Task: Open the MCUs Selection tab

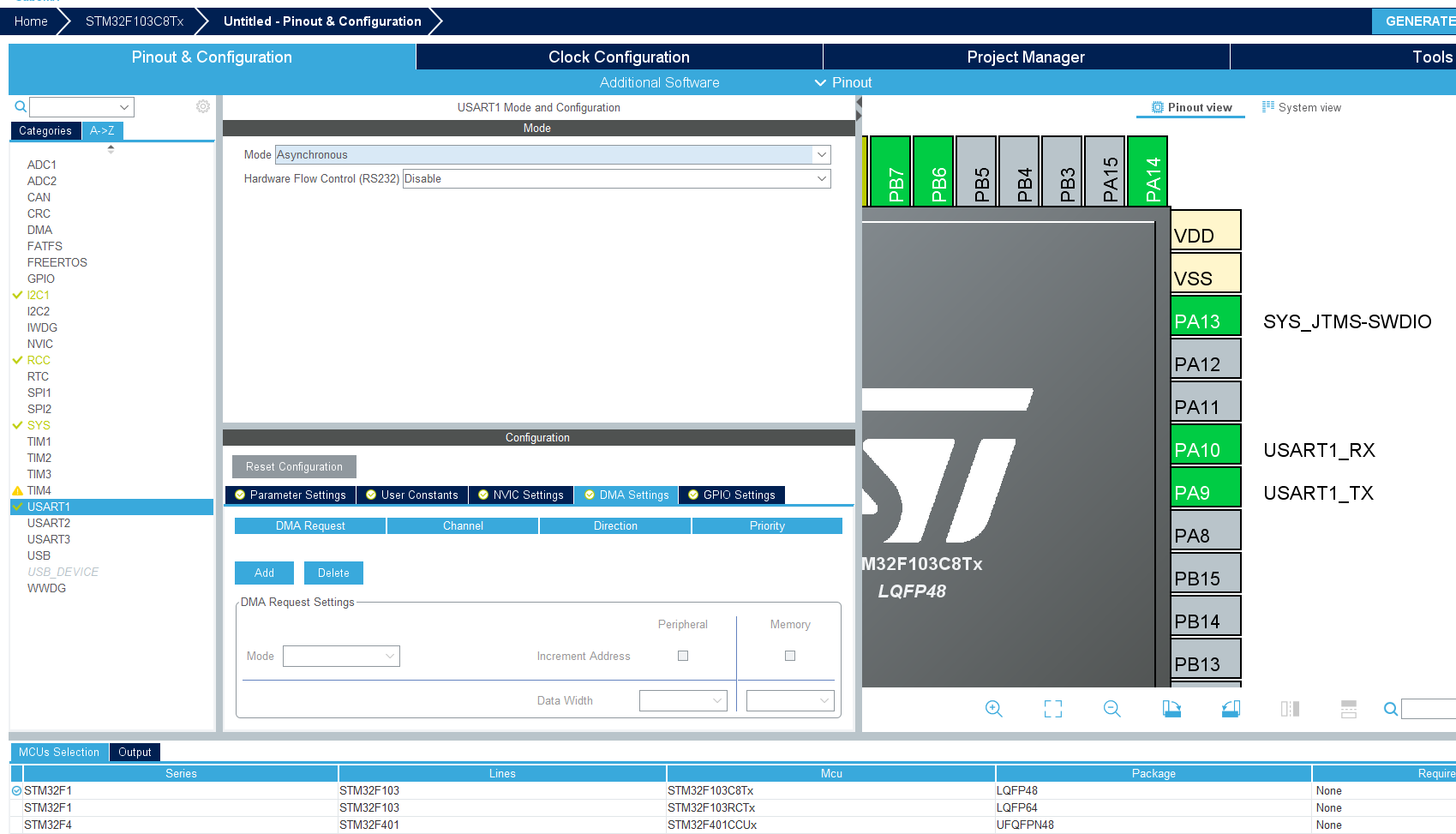Action: point(59,752)
